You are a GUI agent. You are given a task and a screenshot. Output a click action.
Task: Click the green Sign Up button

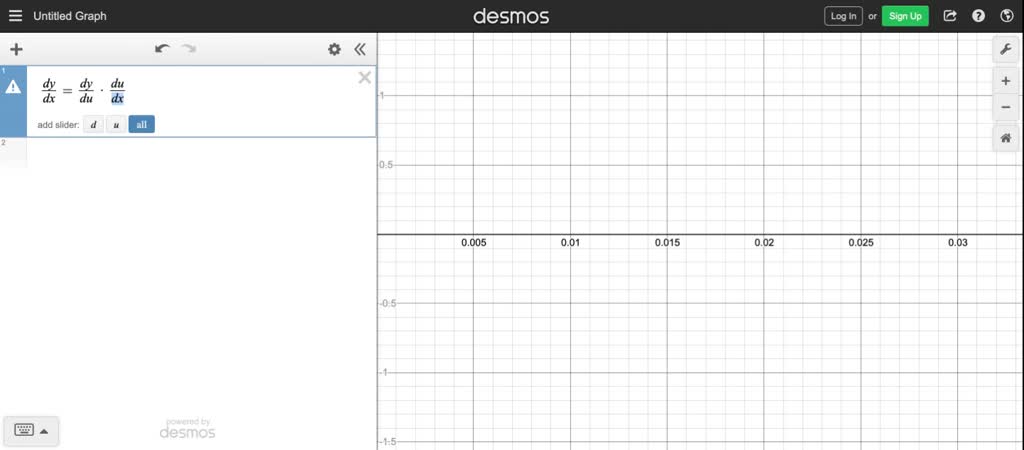coord(905,16)
